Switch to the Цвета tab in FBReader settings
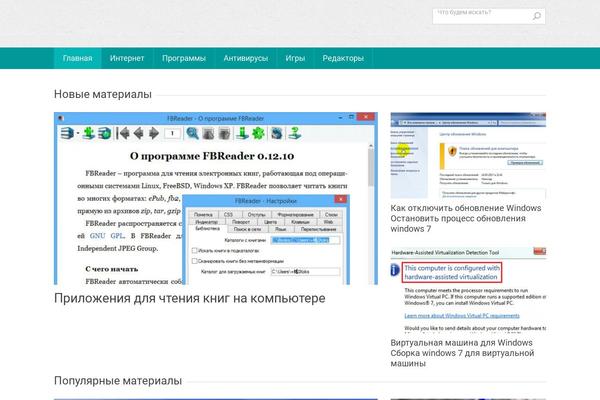600x400 pixels. (270, 222)
